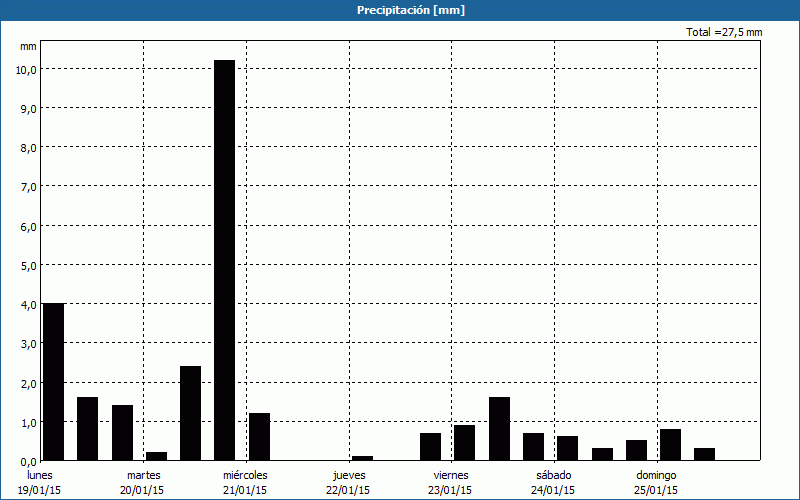Select the 'miércoles 21/01/15' date label
Viewport: 800px width, 500px height.
point(245,482)
